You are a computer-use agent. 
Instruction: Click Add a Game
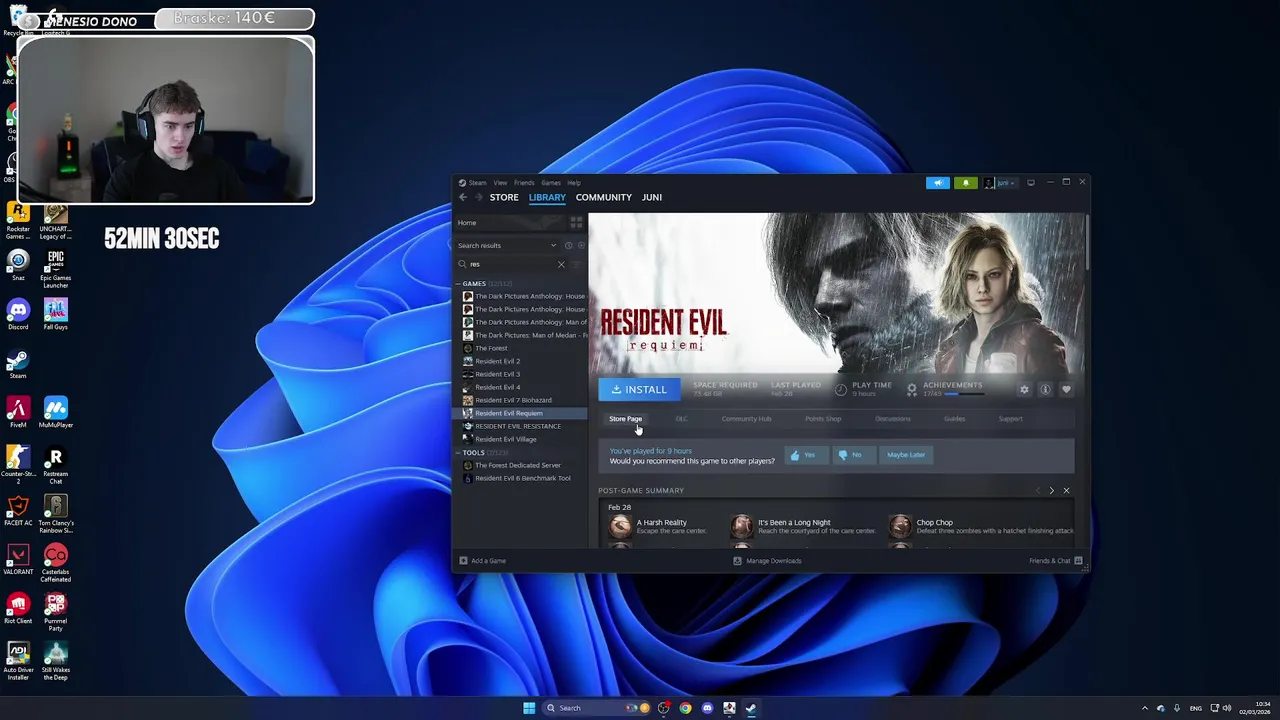[x=482, y=561]
